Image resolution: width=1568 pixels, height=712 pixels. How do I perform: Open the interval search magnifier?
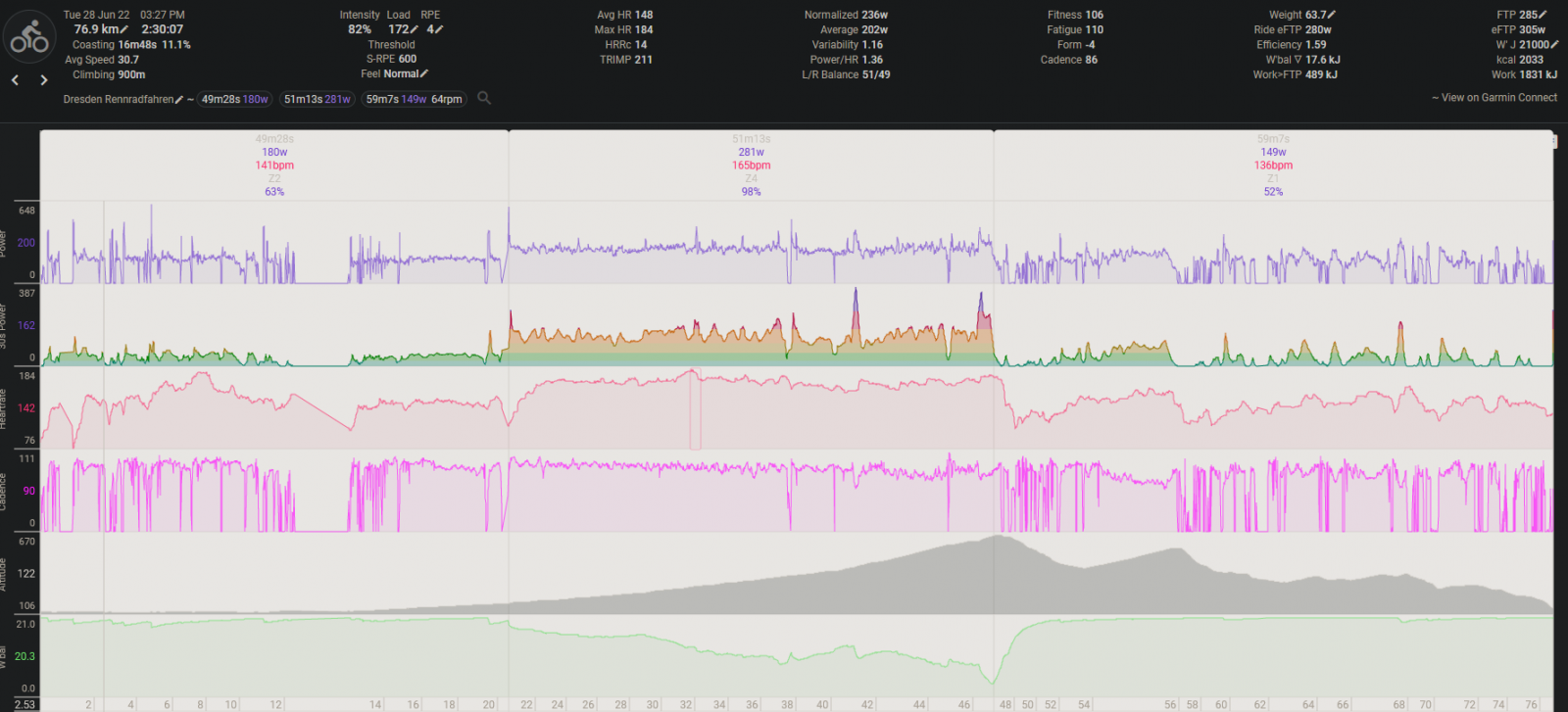point(484,98)
